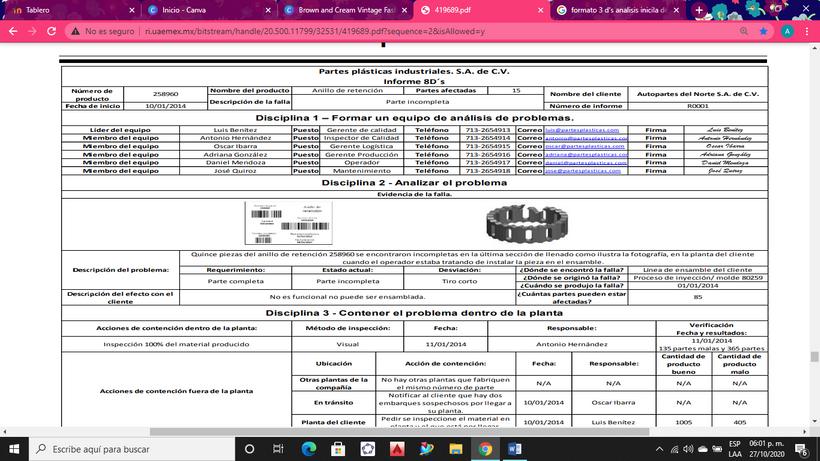Image resolution: width=820 pixels, height=461 pixels.
Task: Click the barcode label evidence image
Action: (289, 223)
